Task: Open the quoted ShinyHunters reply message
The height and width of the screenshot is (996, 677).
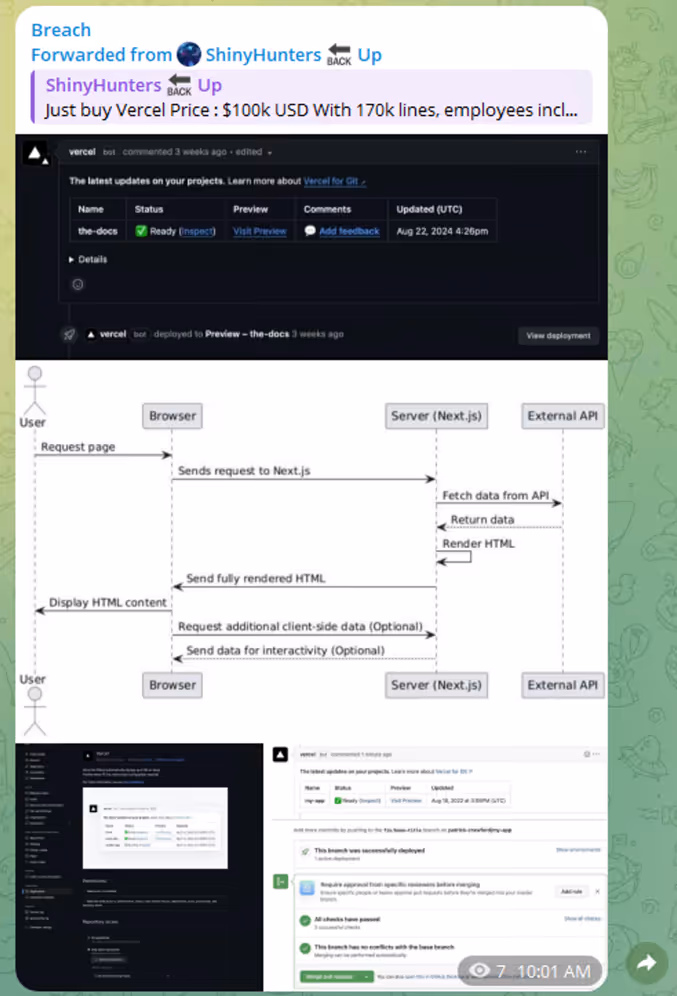Action: point(312,97)
